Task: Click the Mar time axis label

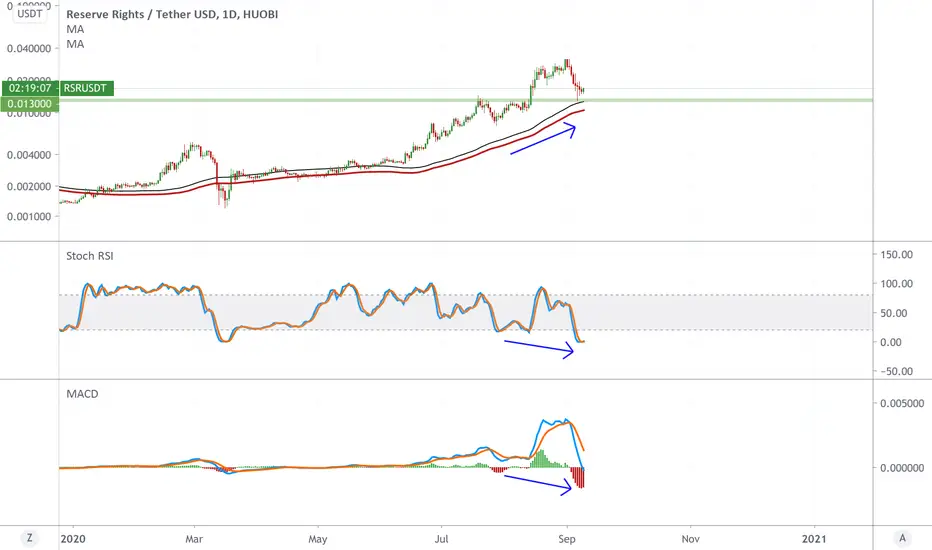Action: pyautogui.click(x=194, y=539)
